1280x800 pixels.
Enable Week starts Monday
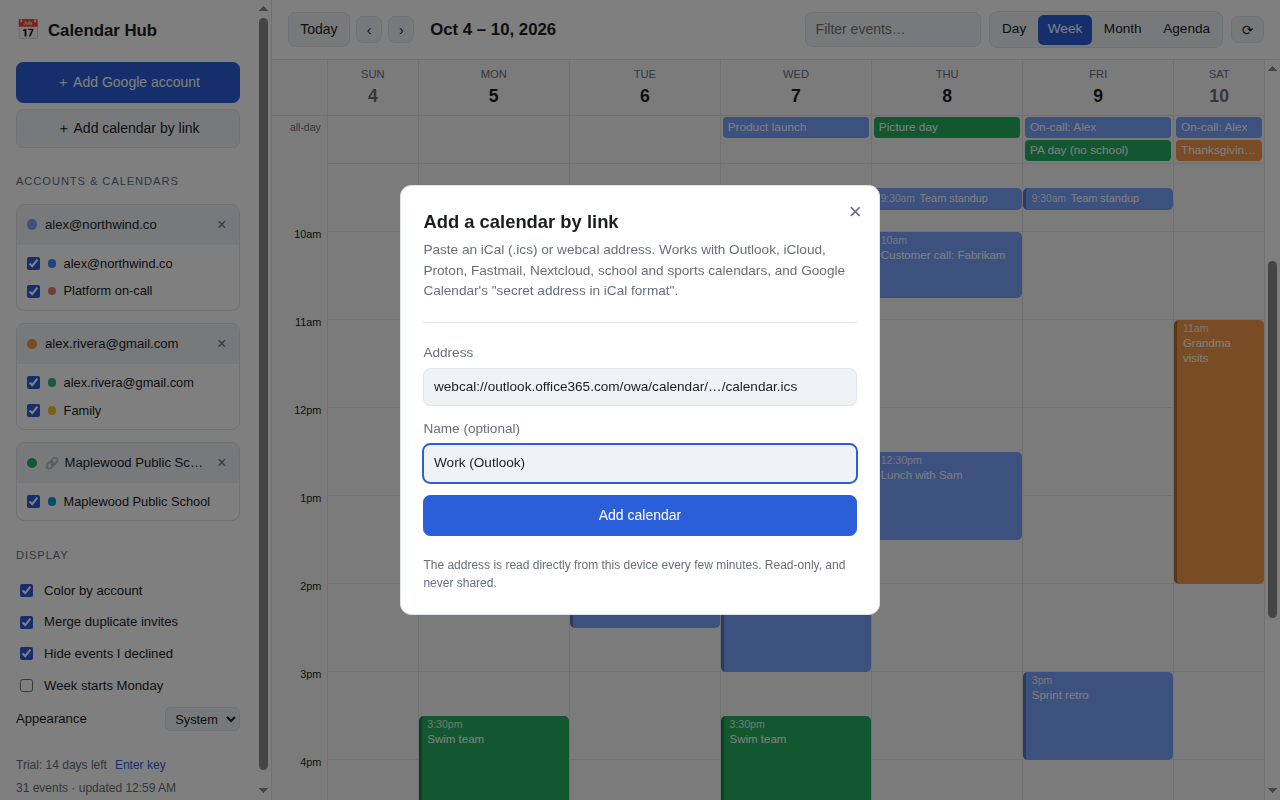click(27, 686)
